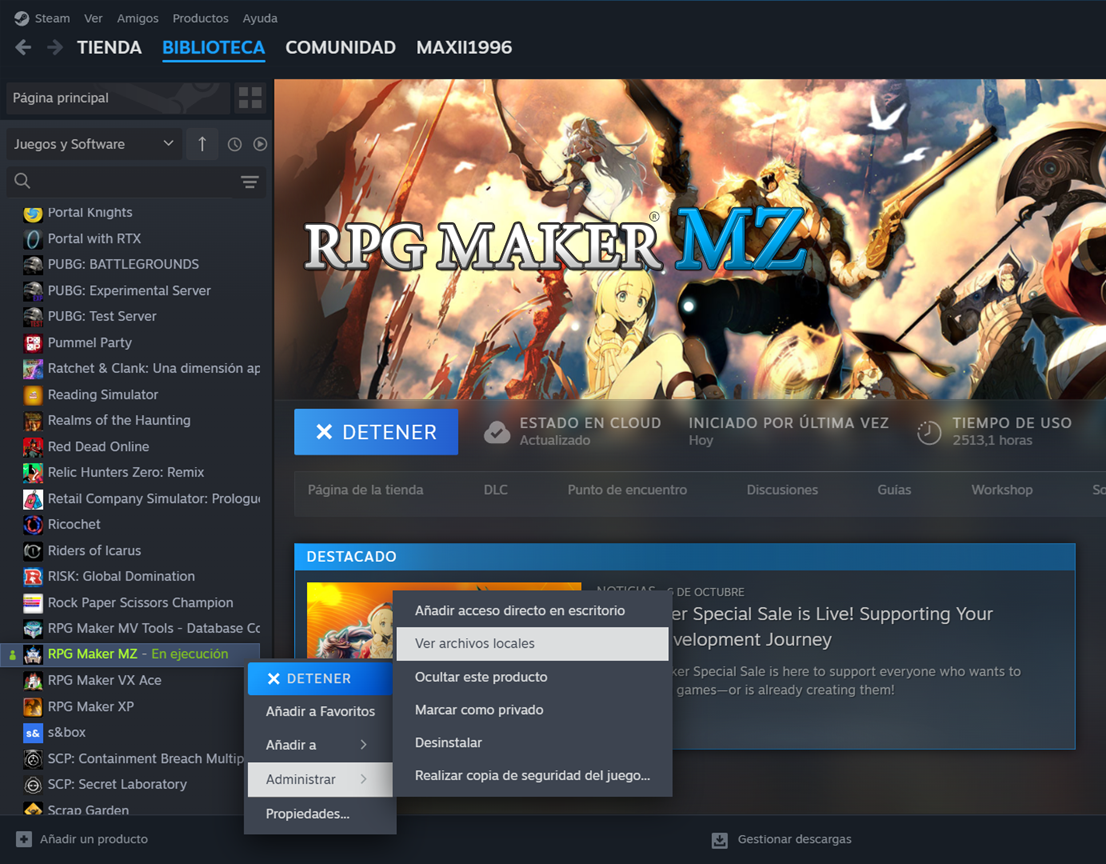
Task: Click the Reading Simulator game icon
Action: [x=33, y=395]
